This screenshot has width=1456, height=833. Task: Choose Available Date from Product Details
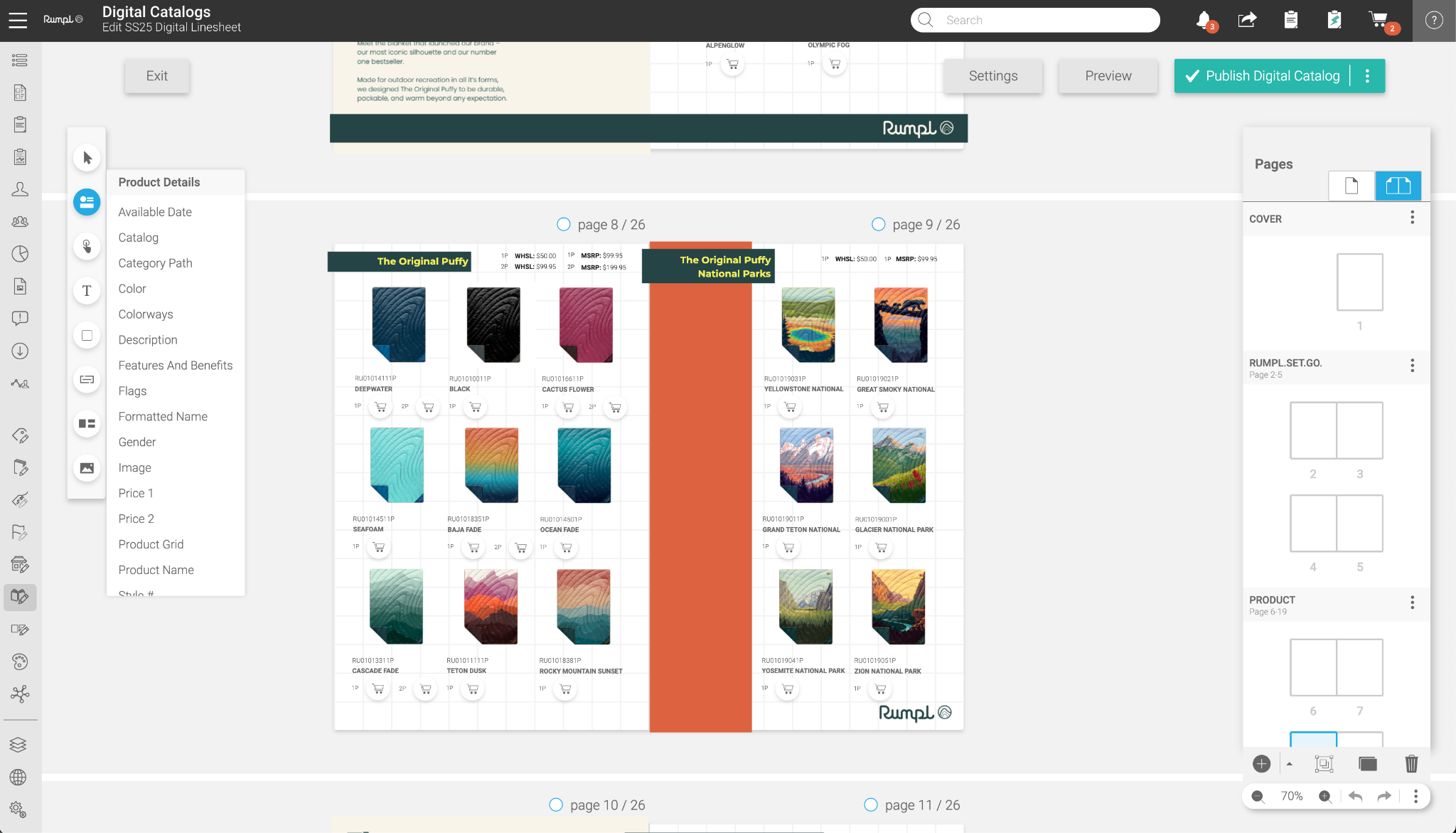click(x=155, y=212)
